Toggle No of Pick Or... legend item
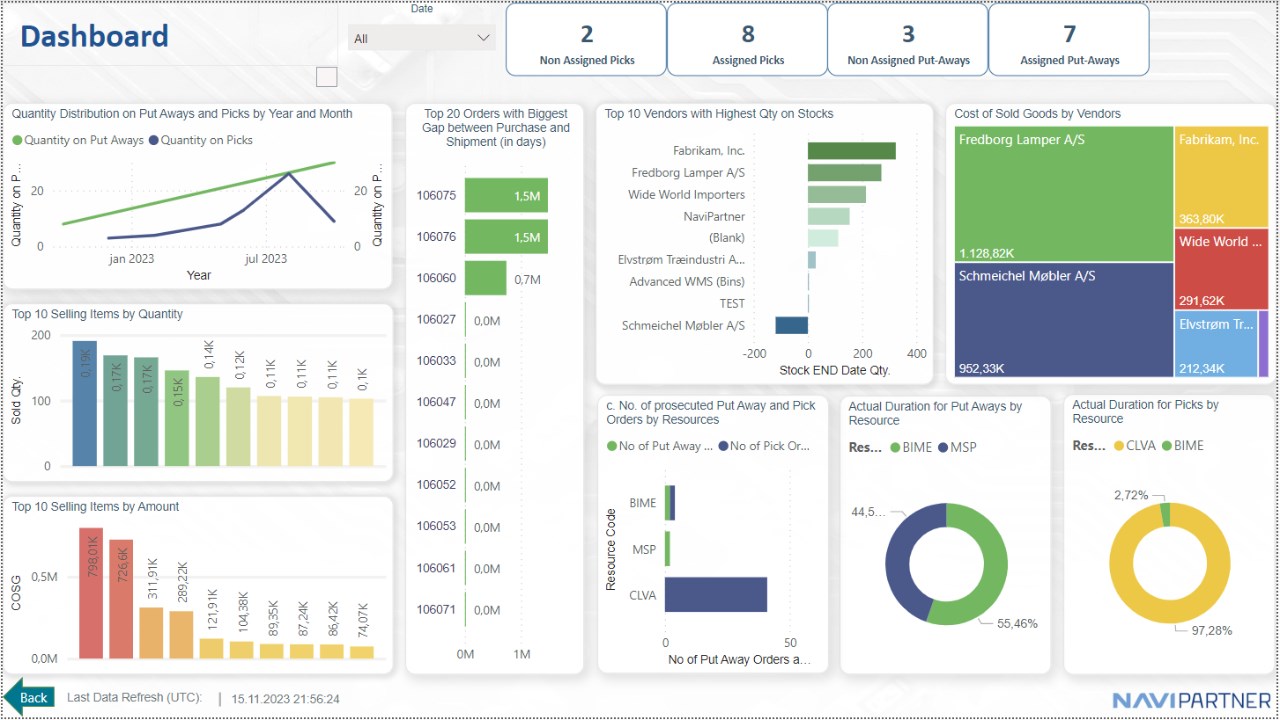 point(764,446)
